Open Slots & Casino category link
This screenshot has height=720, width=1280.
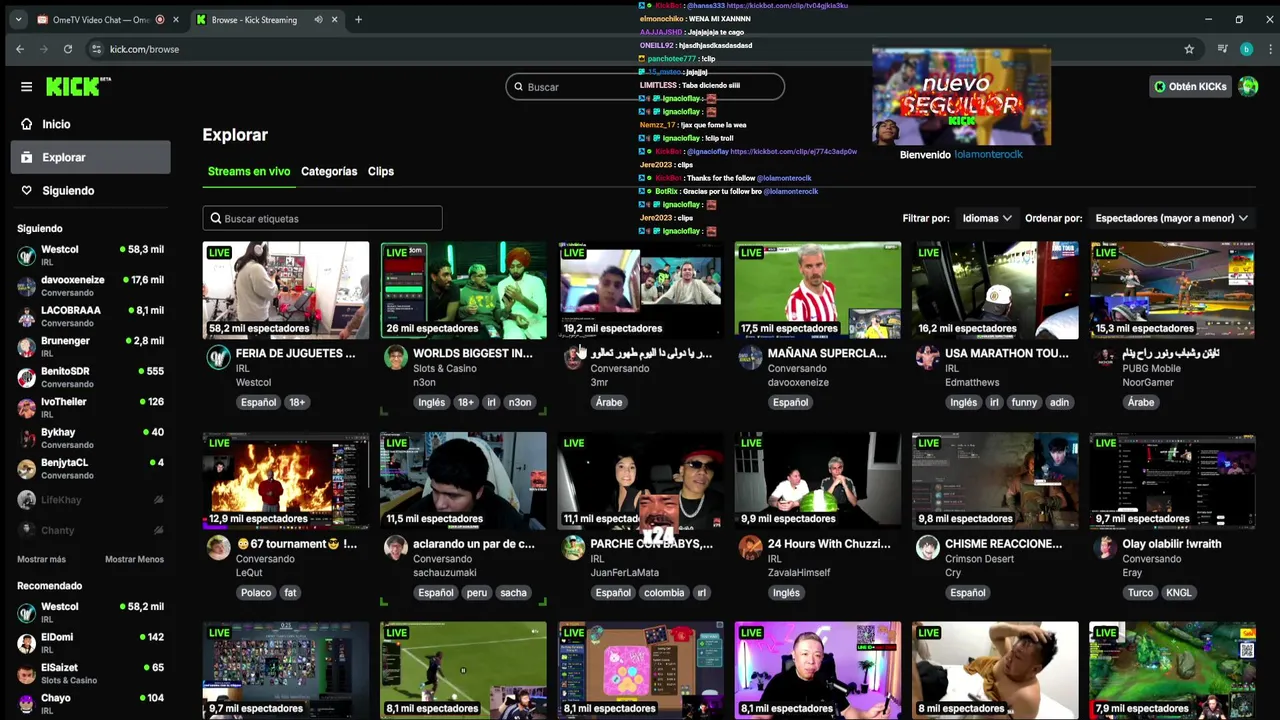point(445,368)
